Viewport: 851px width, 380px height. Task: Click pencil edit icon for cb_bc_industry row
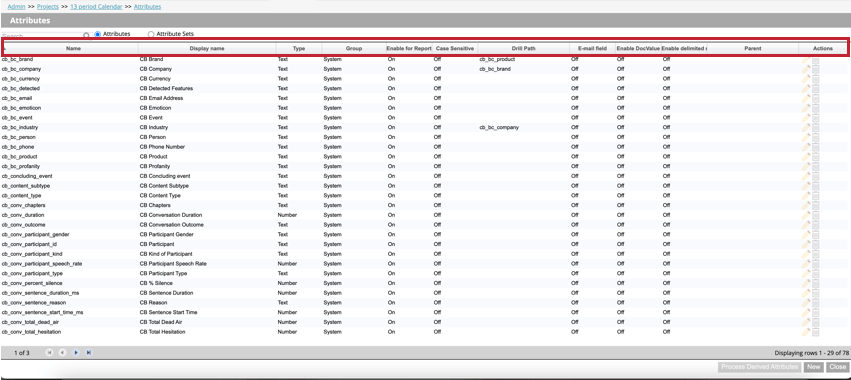(806, 128)
